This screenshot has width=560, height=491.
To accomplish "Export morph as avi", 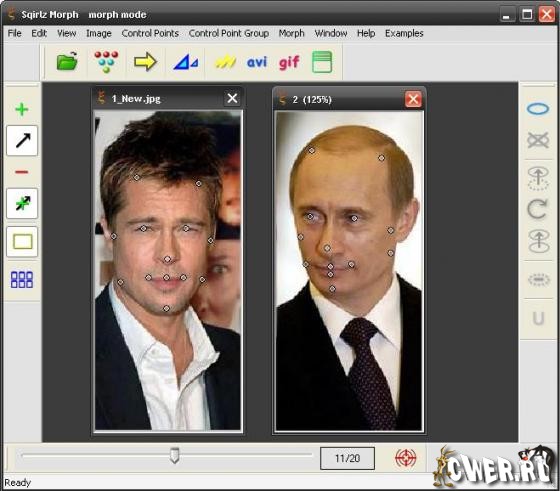I will click(x=257, y=62).
